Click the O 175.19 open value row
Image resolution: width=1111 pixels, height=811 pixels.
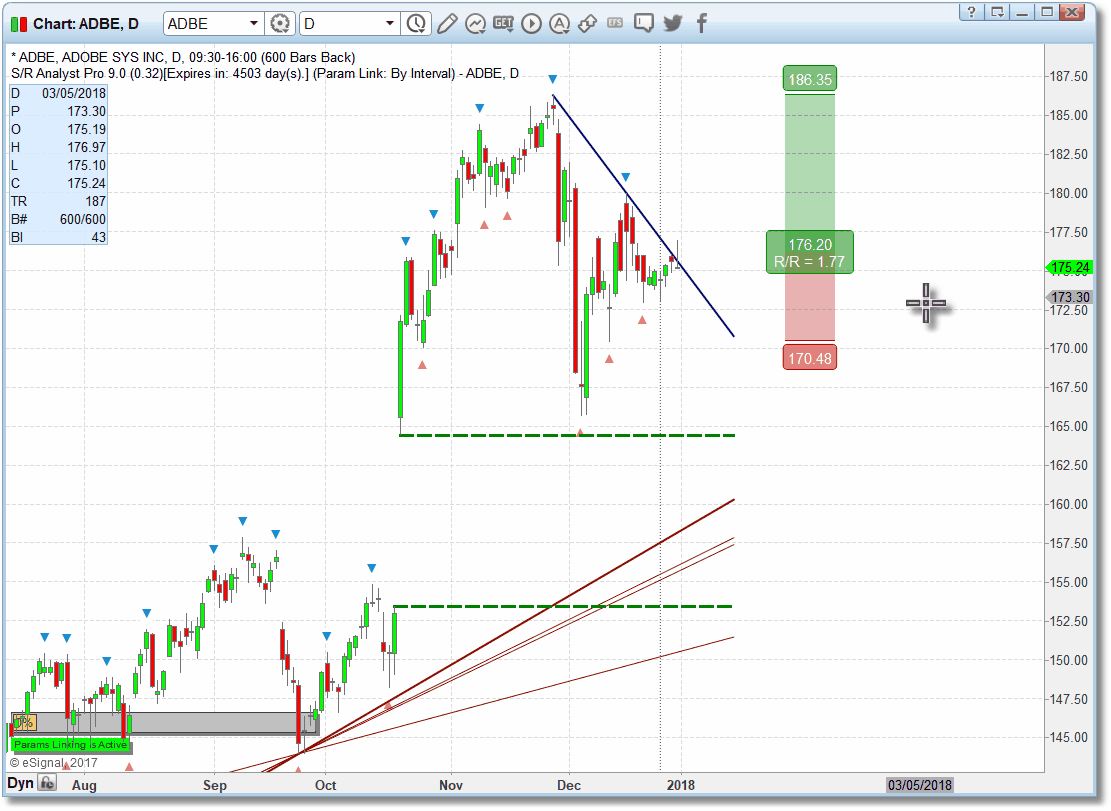(x=58, y=130)
